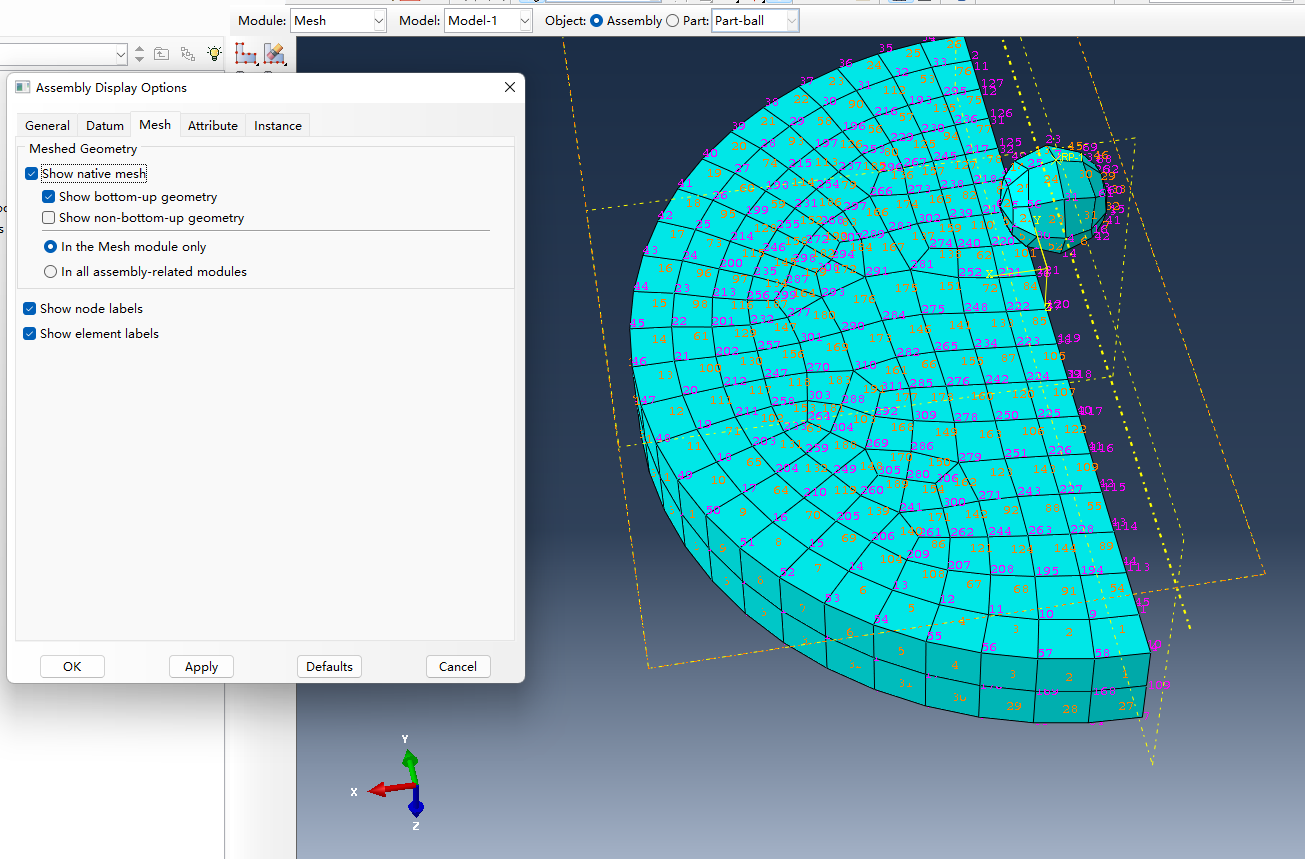Click the view triad axes indicator
Image resolution: width=1305 pixels, height=859 pixels.
pyautogui.click(x=405, y=783)
